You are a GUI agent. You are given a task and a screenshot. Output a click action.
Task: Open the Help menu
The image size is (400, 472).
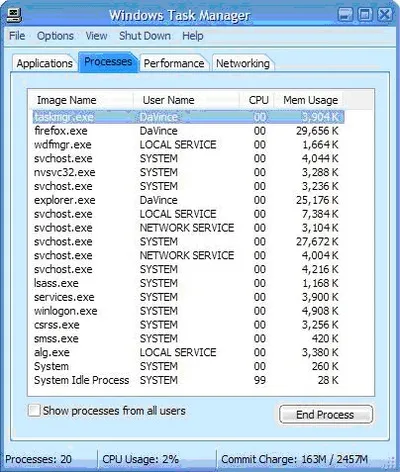193,36
